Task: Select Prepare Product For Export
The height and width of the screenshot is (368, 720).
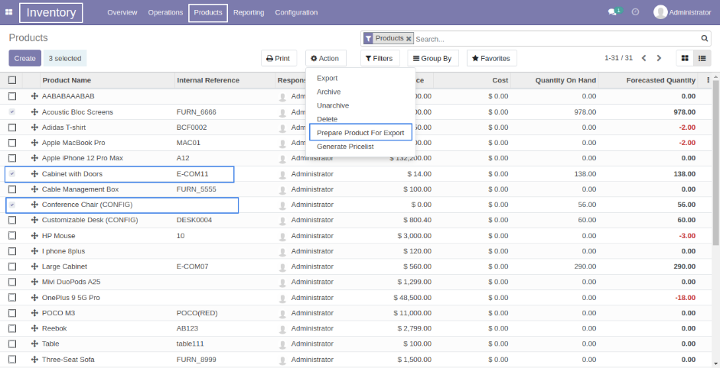Action: 360,133
